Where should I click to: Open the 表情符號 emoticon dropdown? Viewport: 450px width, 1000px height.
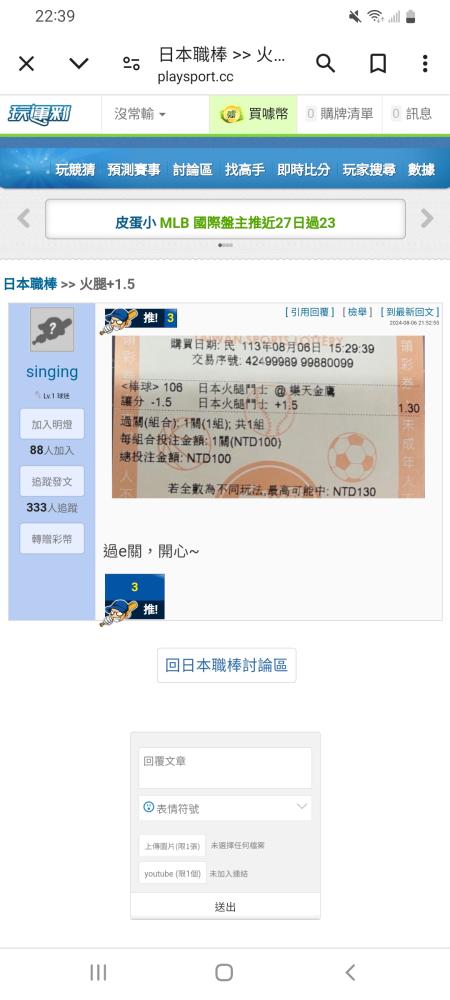(225, 807)
